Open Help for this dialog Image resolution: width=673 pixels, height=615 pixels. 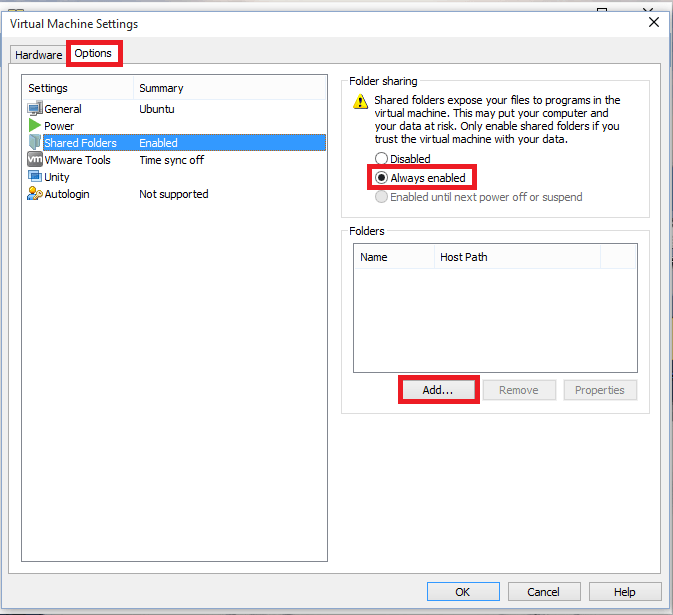click(x=624, y=592)
